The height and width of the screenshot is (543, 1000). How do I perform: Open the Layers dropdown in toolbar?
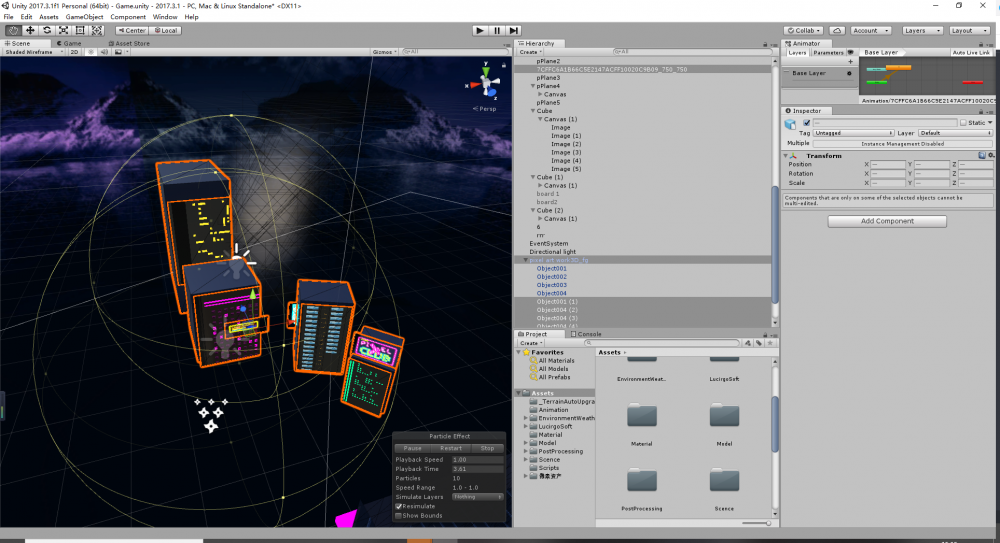[x=922, y=30]
